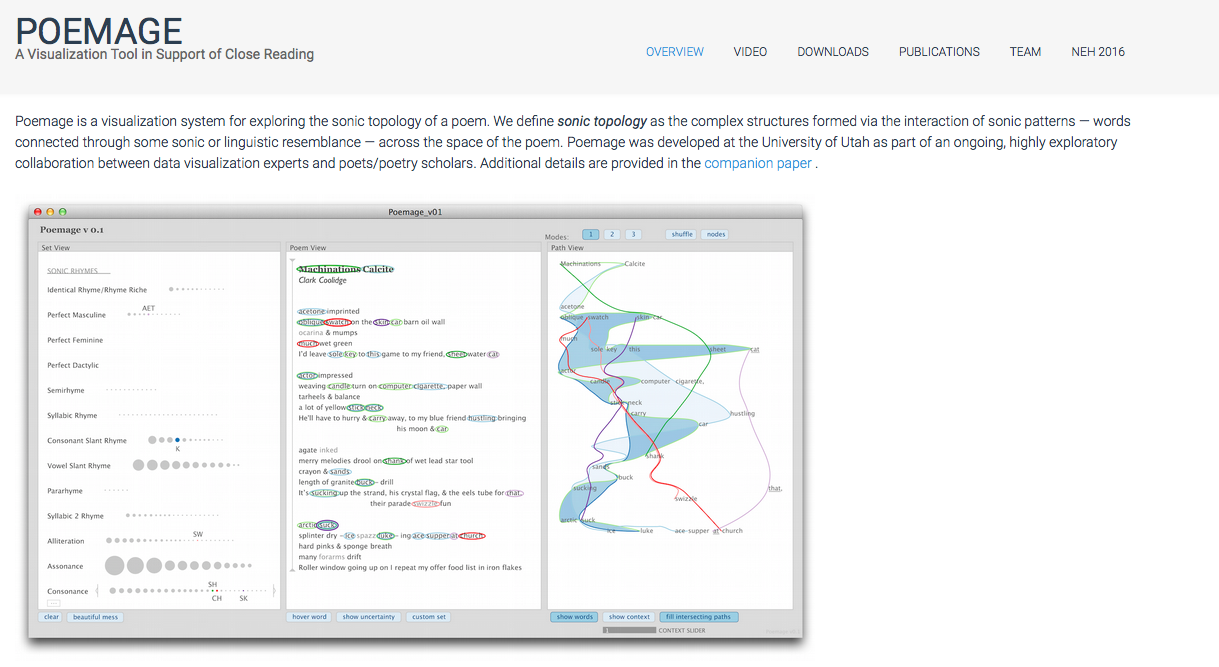Enable the 'show context' option

click(x=629, y=617)
